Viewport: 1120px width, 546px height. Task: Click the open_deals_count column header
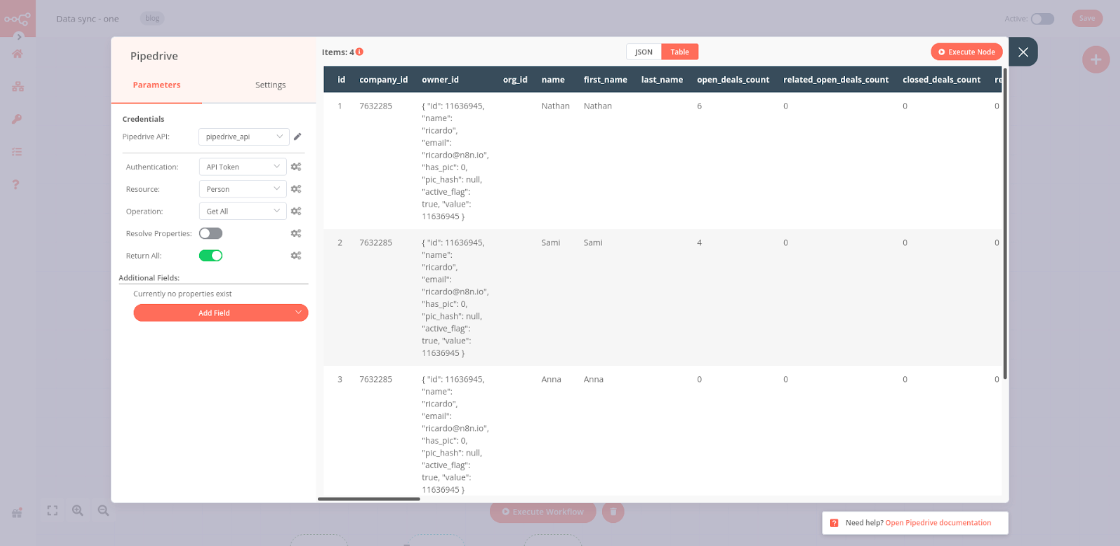pos(733,80)
